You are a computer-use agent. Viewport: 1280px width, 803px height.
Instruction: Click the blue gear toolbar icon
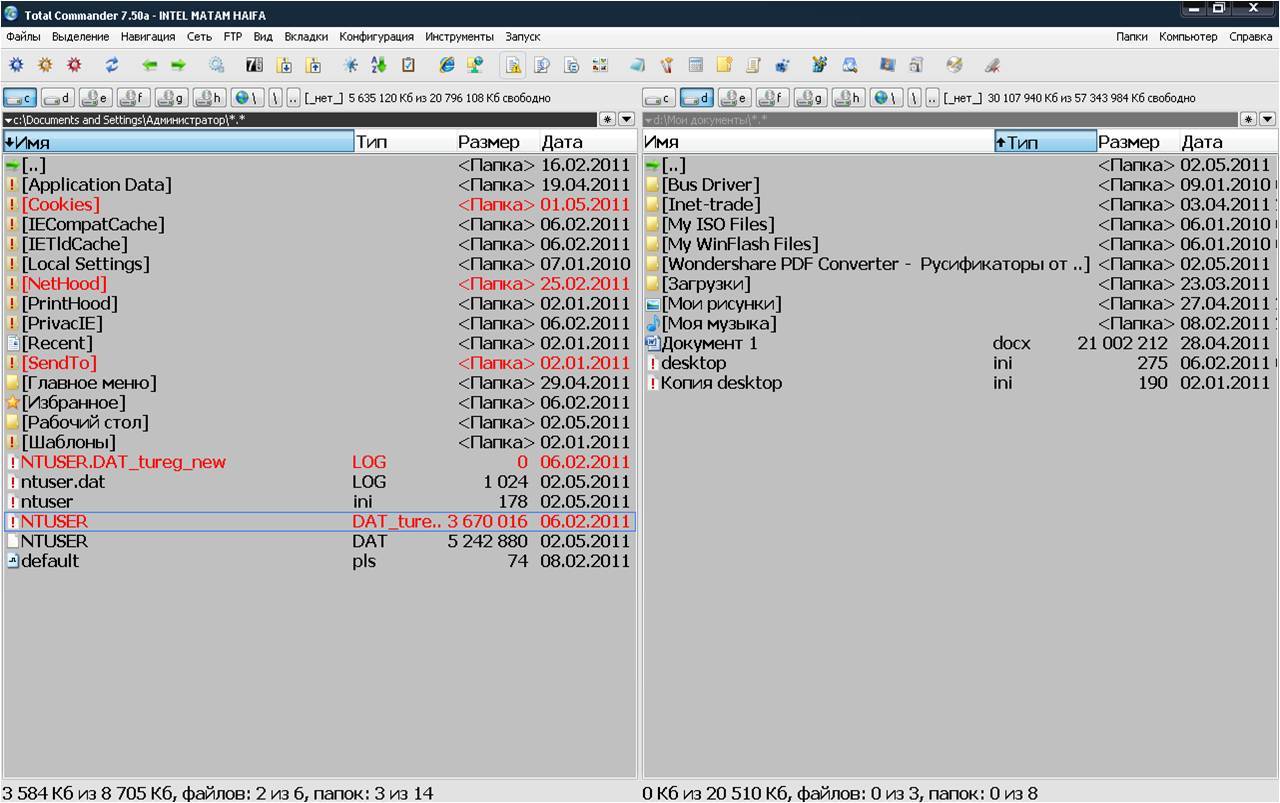[16, 65]
